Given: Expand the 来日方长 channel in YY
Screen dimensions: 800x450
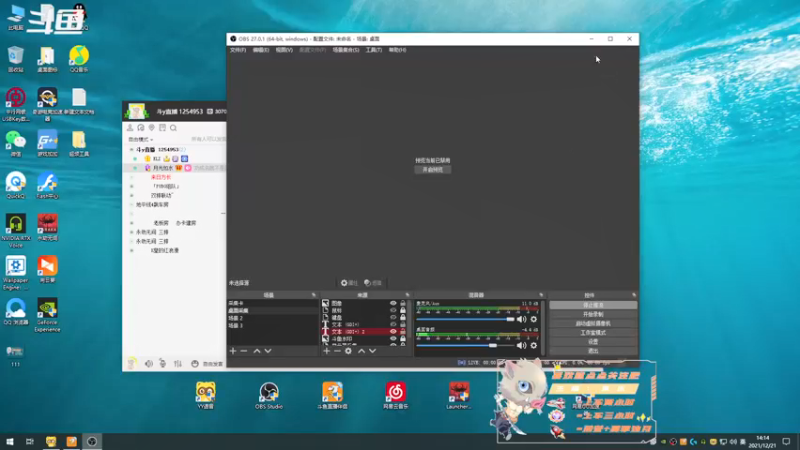Looking at the screenshot, I should (132, 177).
